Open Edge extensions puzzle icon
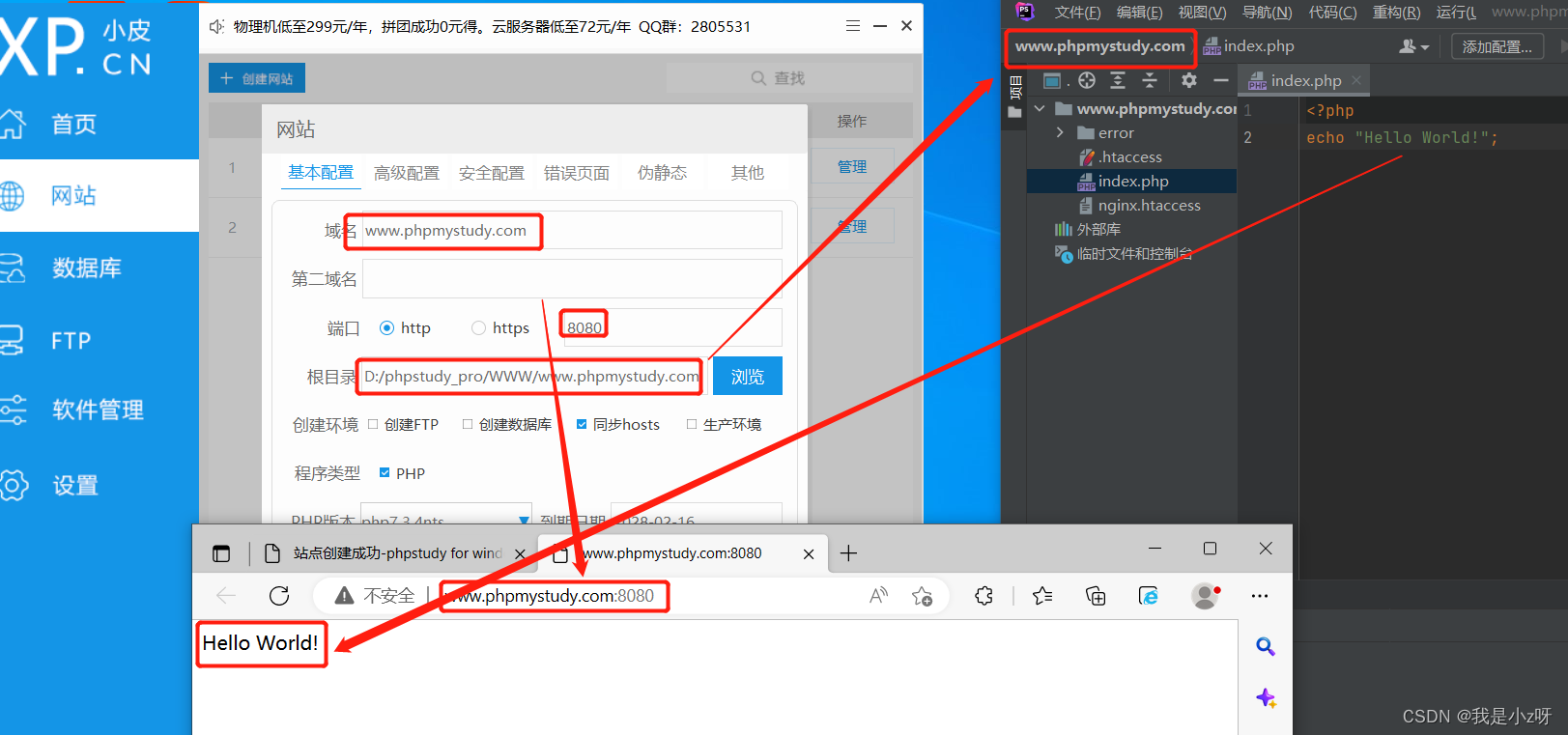The image size is (1568, 735). [984, 596]
